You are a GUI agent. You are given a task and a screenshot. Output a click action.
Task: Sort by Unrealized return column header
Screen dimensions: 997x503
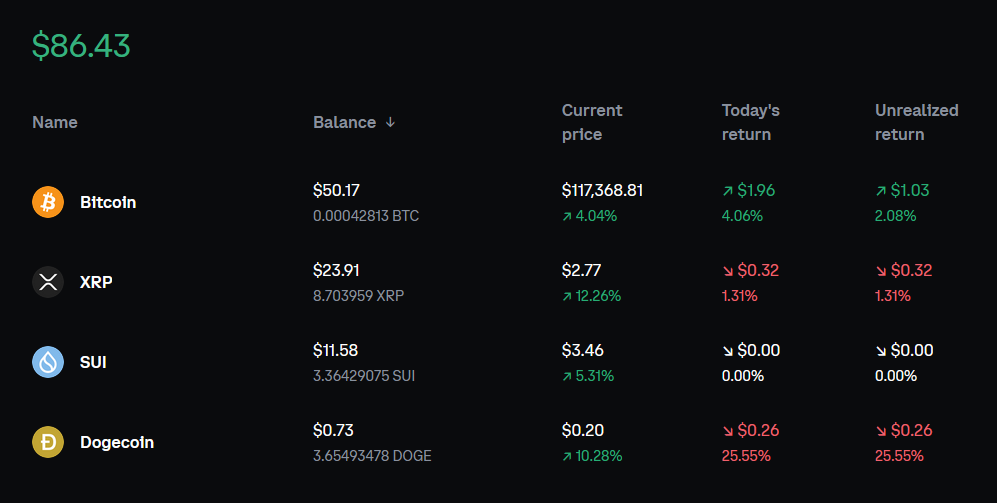tap(916, 122)
